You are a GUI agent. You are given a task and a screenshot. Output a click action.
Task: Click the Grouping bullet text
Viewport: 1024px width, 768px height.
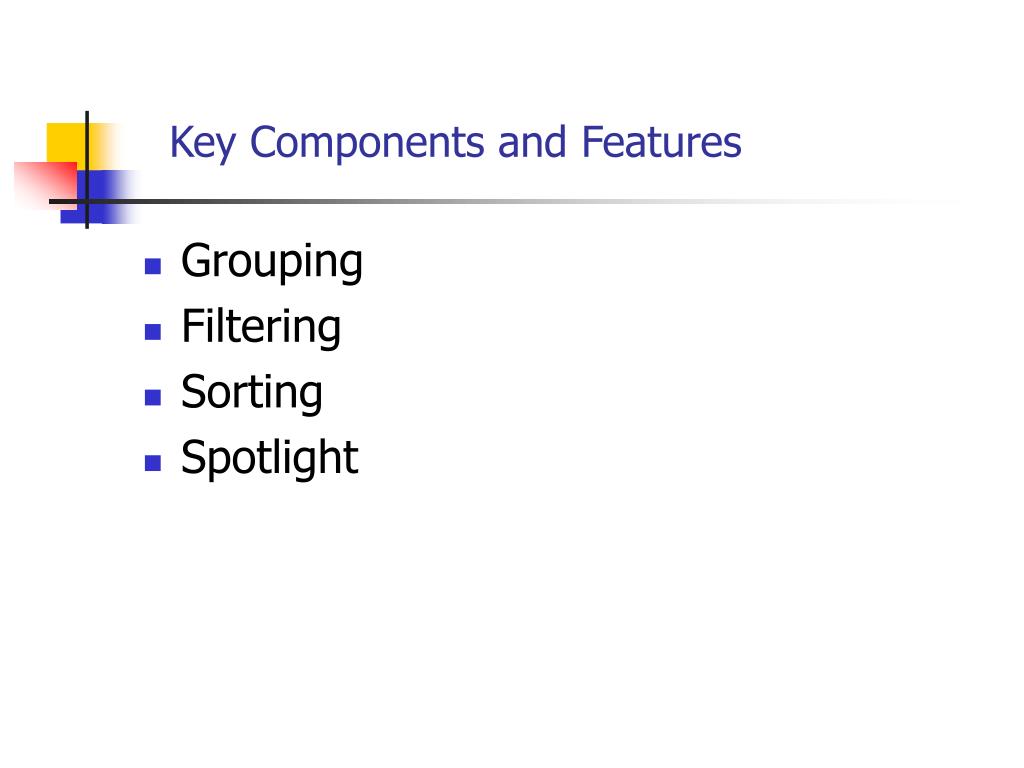(x=272, y=262)
